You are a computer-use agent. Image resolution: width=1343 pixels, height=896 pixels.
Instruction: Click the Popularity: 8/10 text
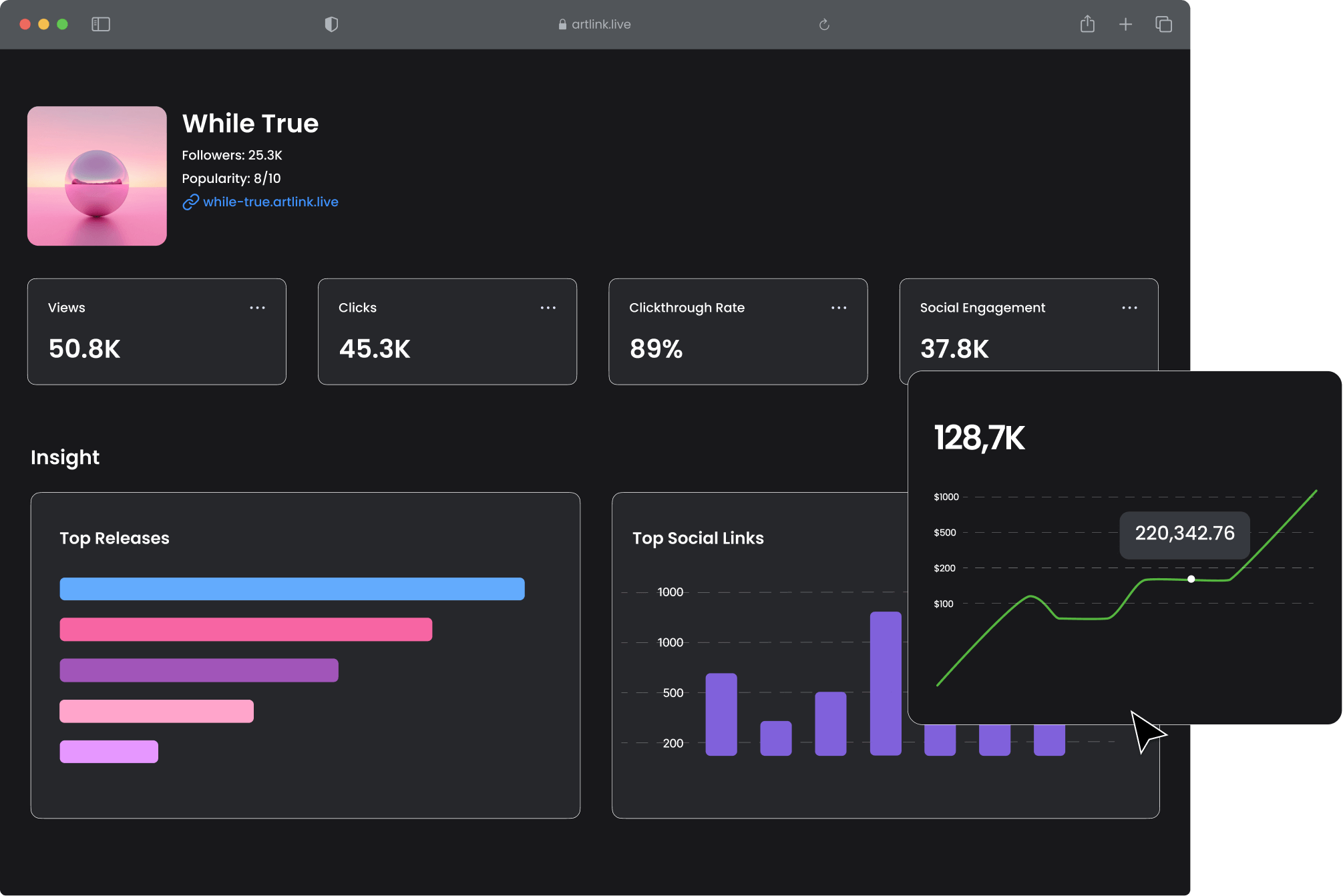(231, 179)
